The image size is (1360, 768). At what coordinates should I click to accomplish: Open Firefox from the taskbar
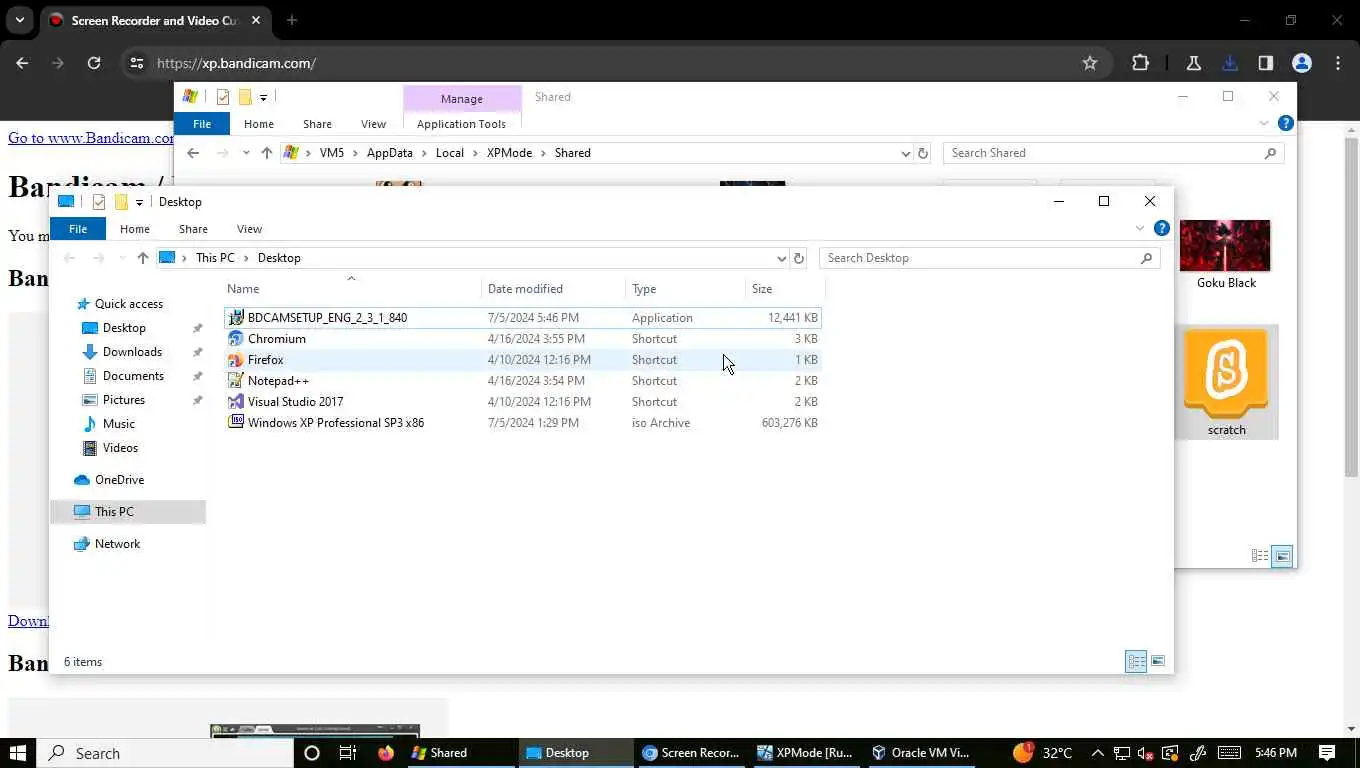pyautogui.click(x=386, y=753)
